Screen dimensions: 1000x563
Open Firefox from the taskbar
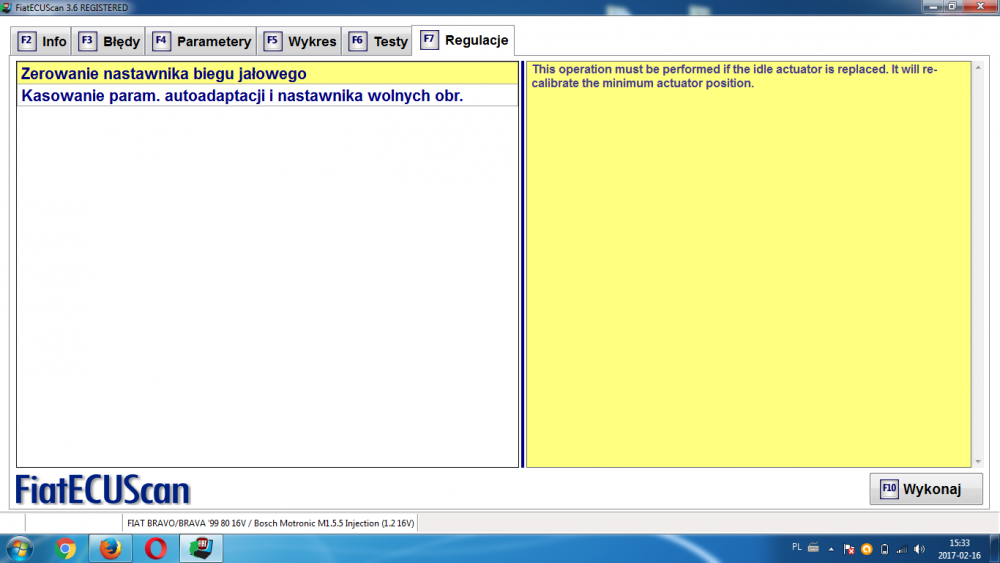(110, 548)
